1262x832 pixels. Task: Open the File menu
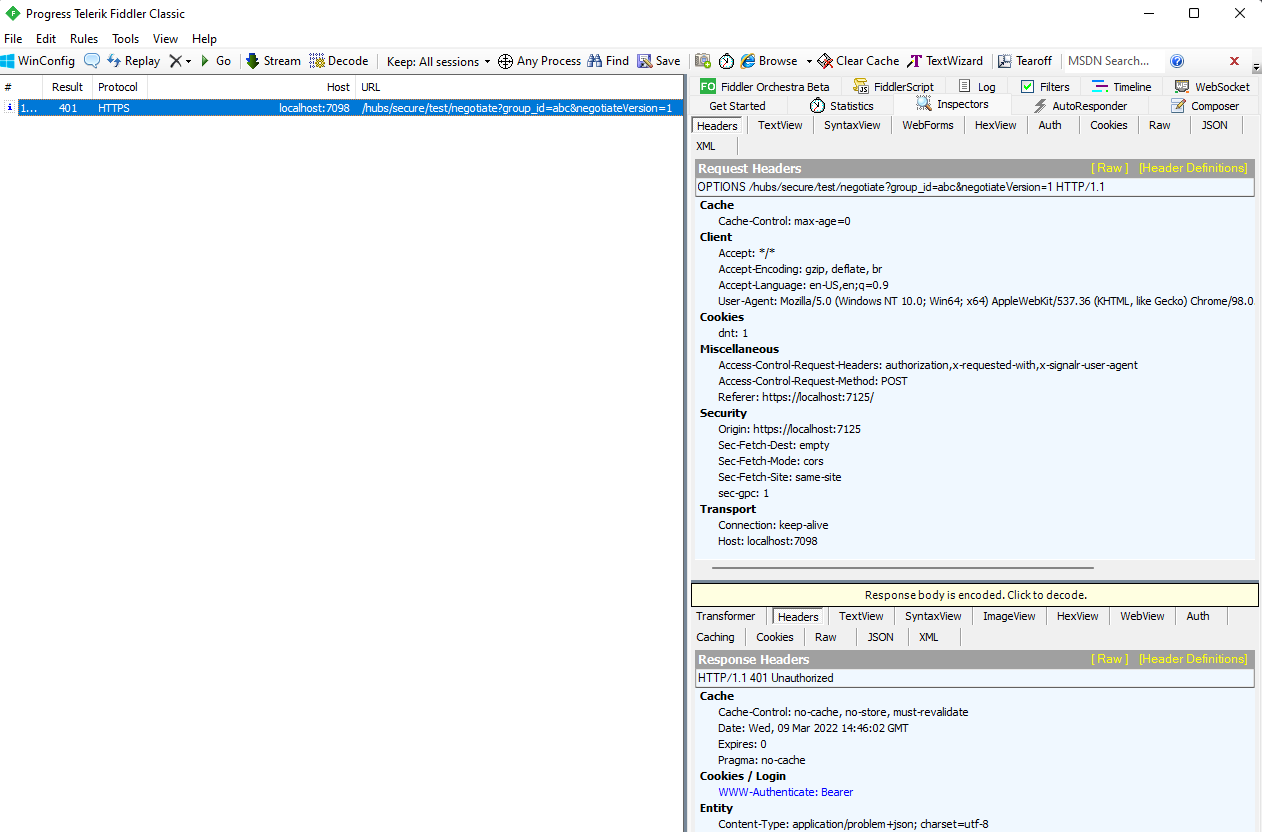click(x=13, y=39)
